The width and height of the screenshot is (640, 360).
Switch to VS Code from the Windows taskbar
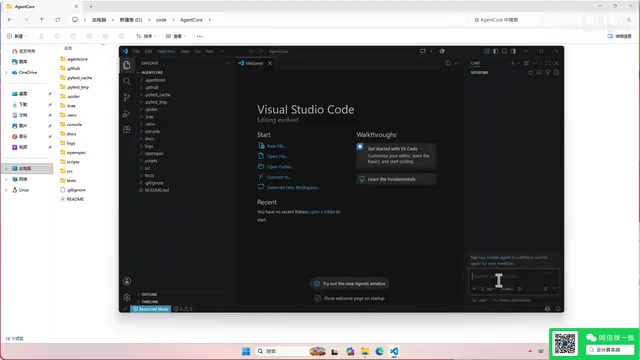394,351
